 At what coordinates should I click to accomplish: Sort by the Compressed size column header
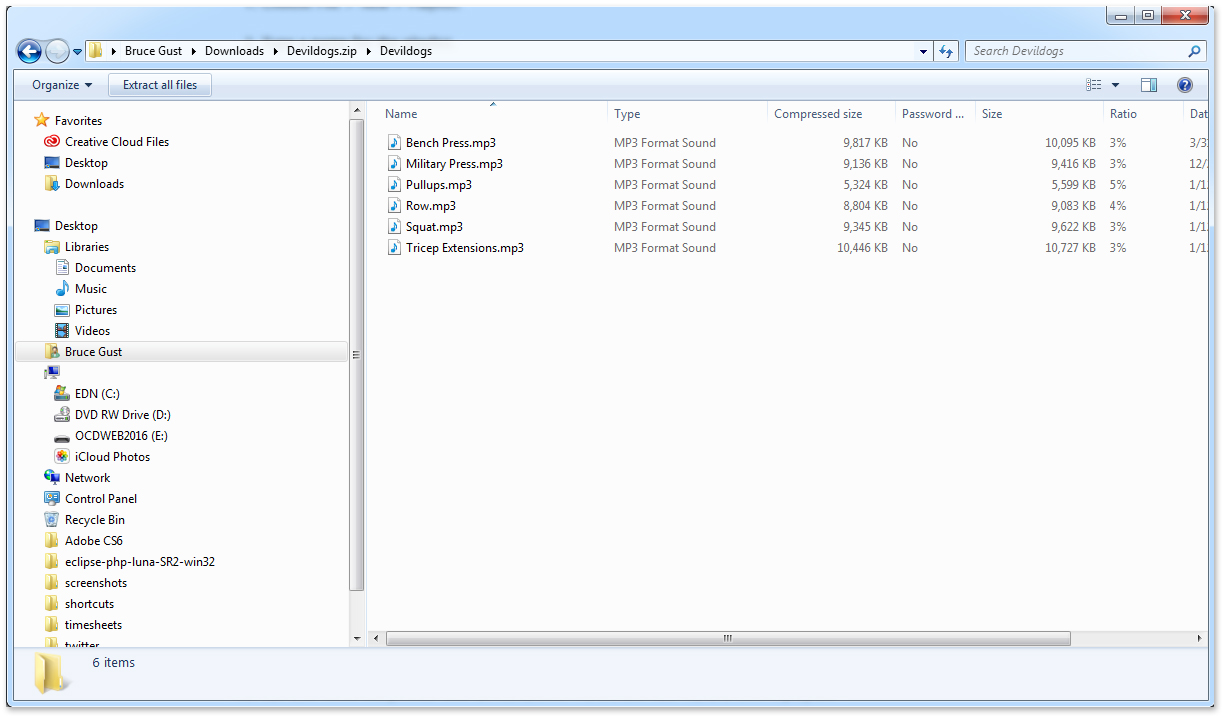coord(818,114)
